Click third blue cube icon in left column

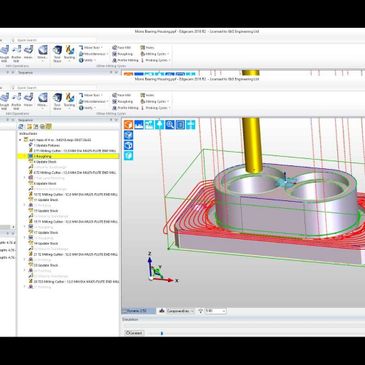(128, 145)
